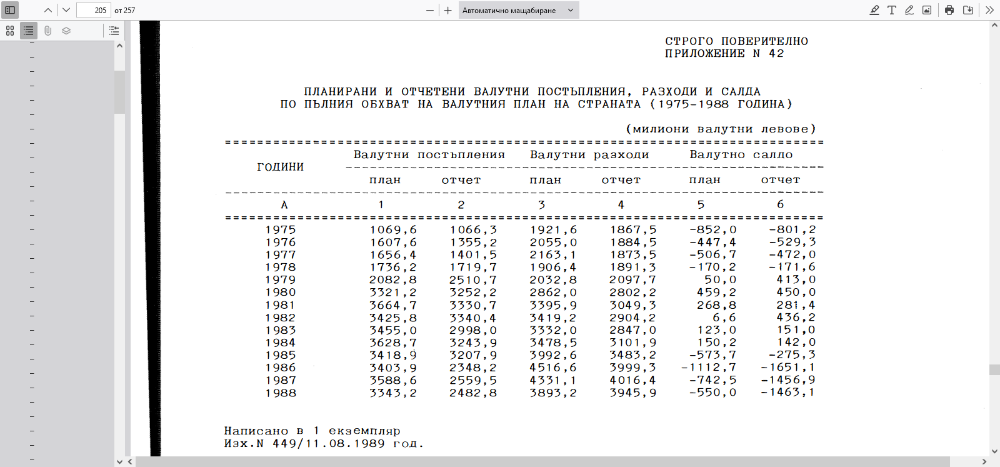
Task: Click 'Валутни постъпления' header
Action: pos(429,155)
